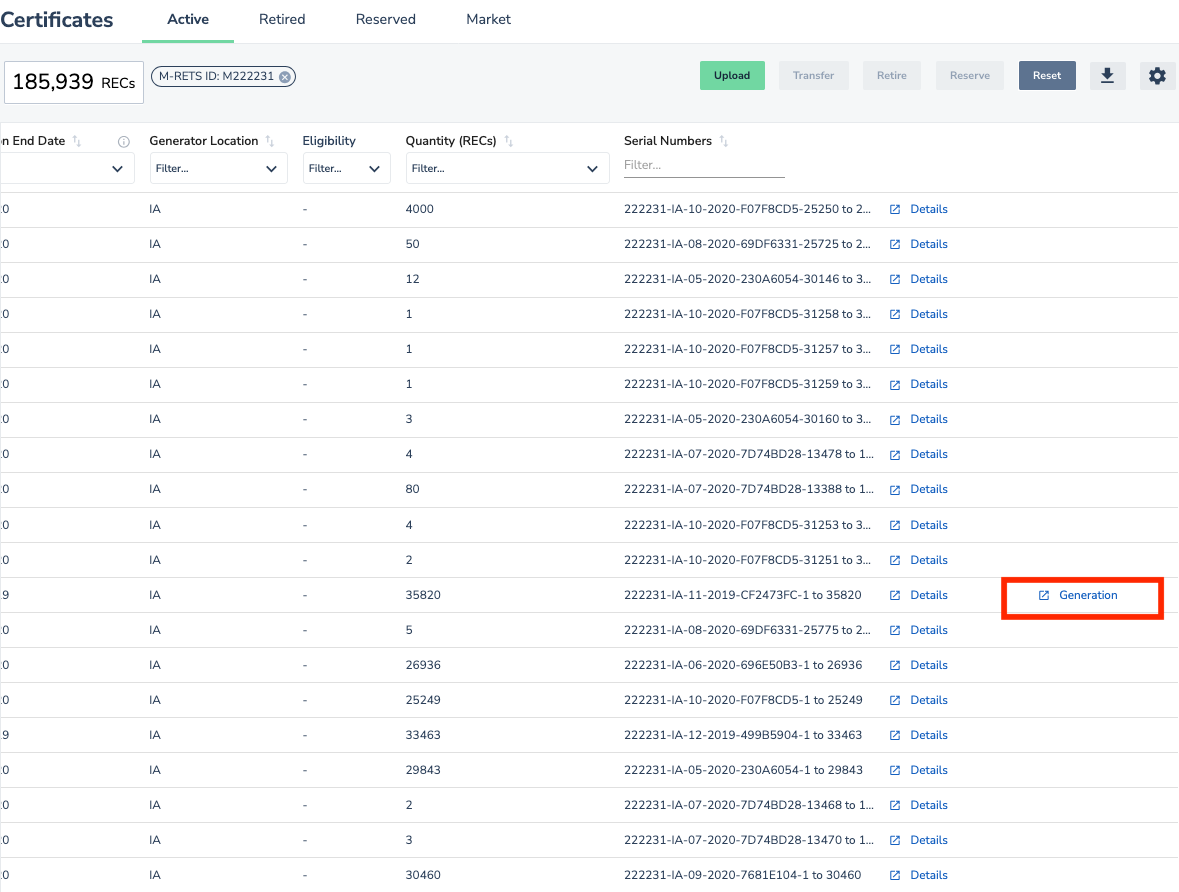The height and width of the screenshot is (892, 1179).
Task: Select the quantity value 25249
Action: 423,700
